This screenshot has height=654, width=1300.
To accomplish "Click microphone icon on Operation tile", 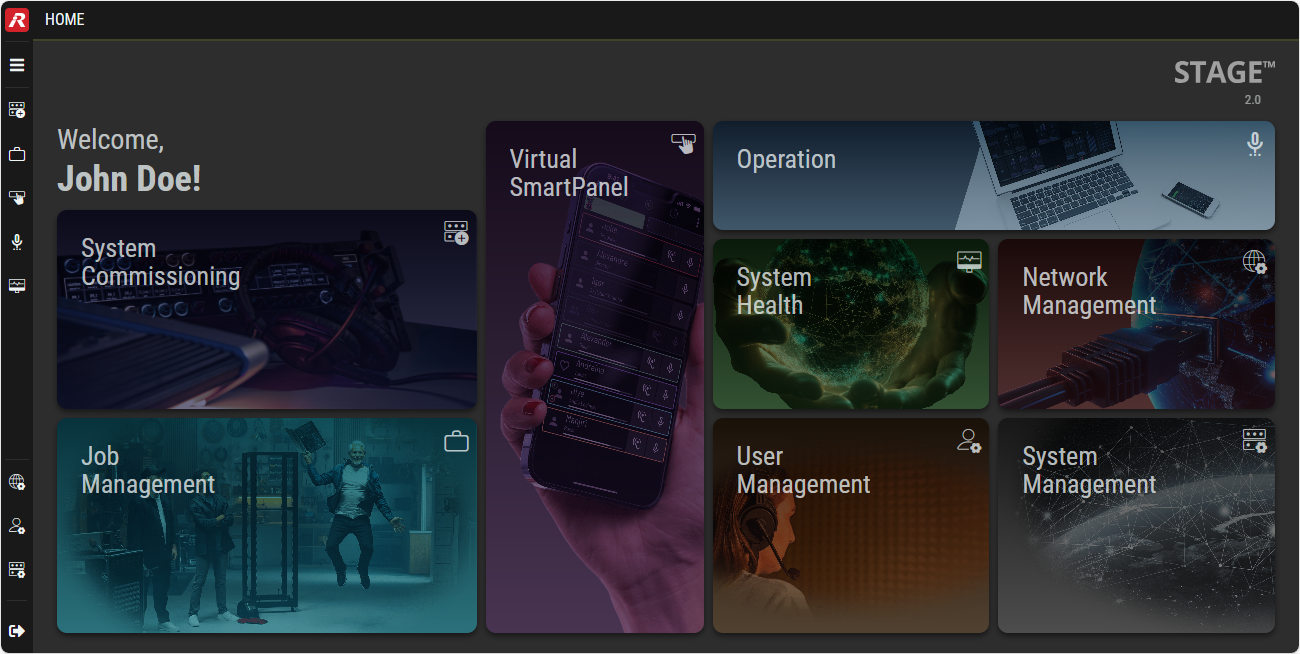I will click(1255, 145).
